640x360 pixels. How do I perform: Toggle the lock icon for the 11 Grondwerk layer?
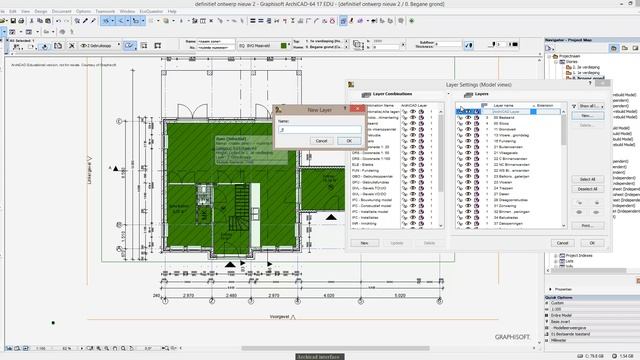coord(460,129)
